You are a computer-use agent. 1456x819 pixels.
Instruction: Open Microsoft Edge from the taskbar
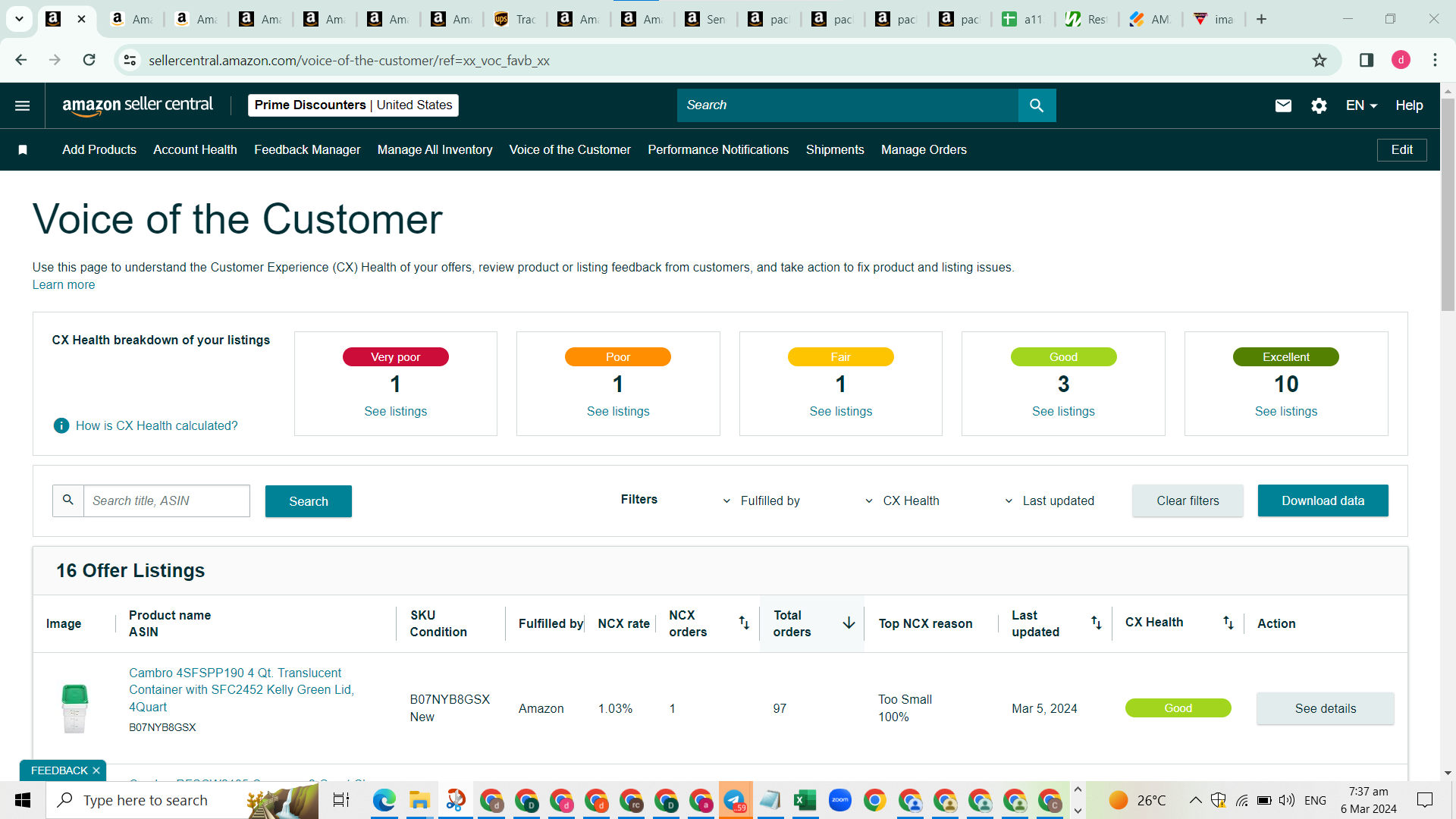pos(384,800)
